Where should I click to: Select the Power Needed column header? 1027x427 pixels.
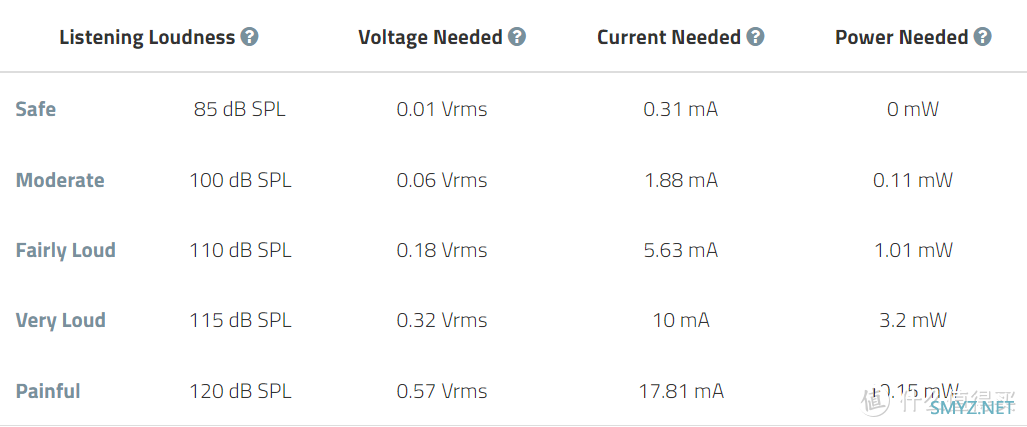[901, 37]
